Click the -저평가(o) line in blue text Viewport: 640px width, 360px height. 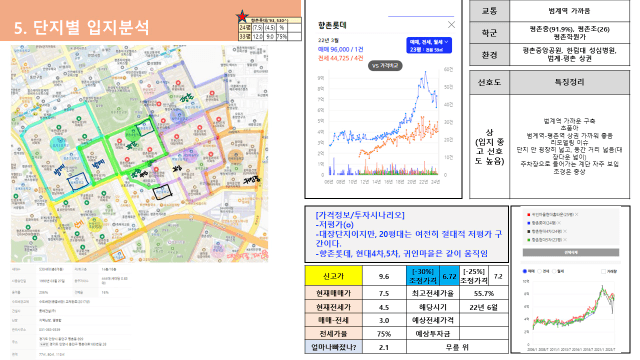pyautogui.click(x=335, y=224)
